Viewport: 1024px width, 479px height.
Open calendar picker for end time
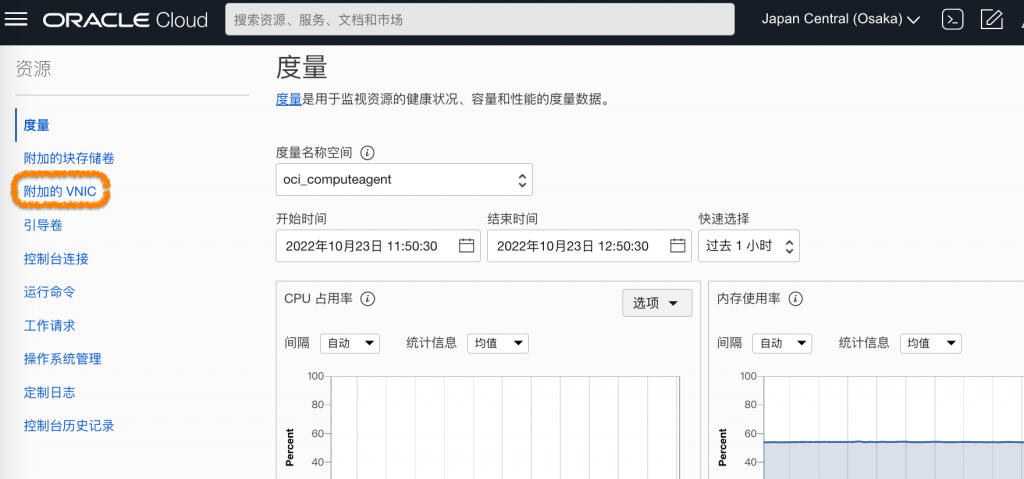[x=677, y=246]
